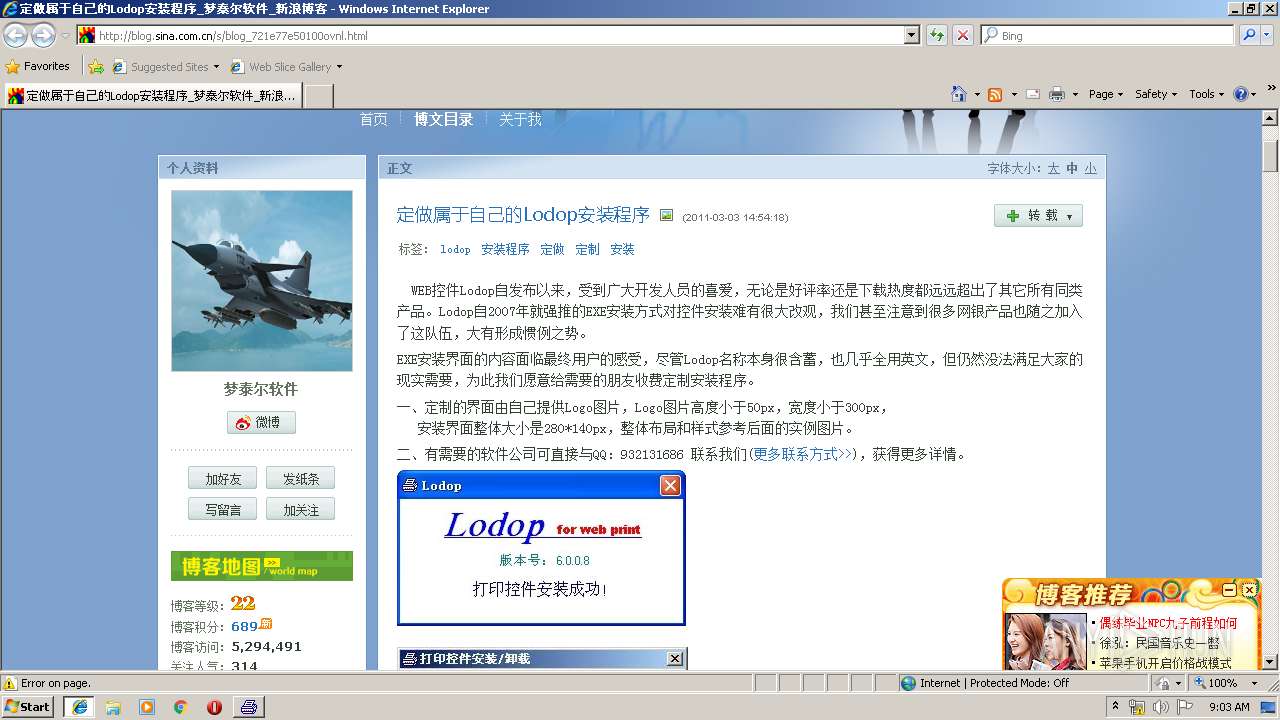Open a new blank tab
1280x720 pixels.
318,96
